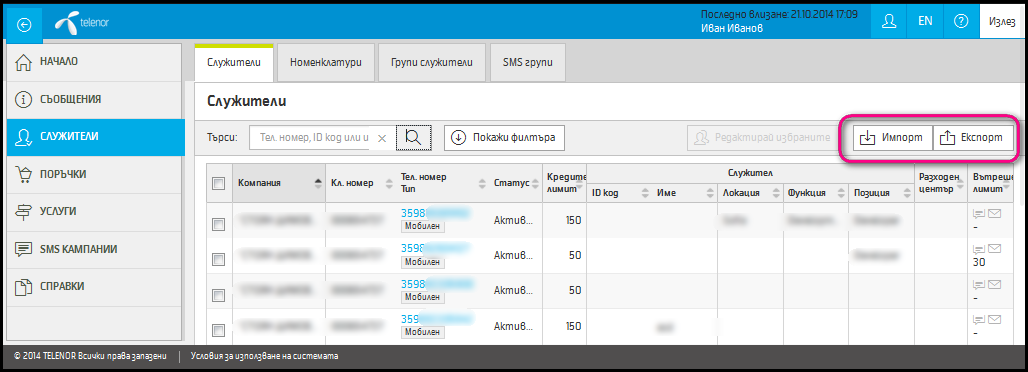Switch to the Служители tab

click(x=234, y=63)
